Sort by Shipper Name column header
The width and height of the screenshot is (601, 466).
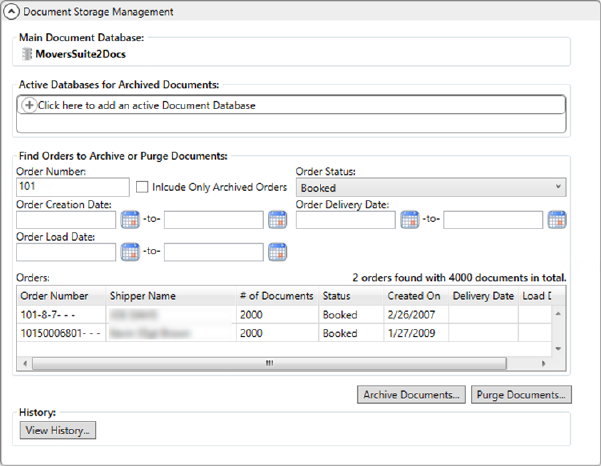point(170,296)
